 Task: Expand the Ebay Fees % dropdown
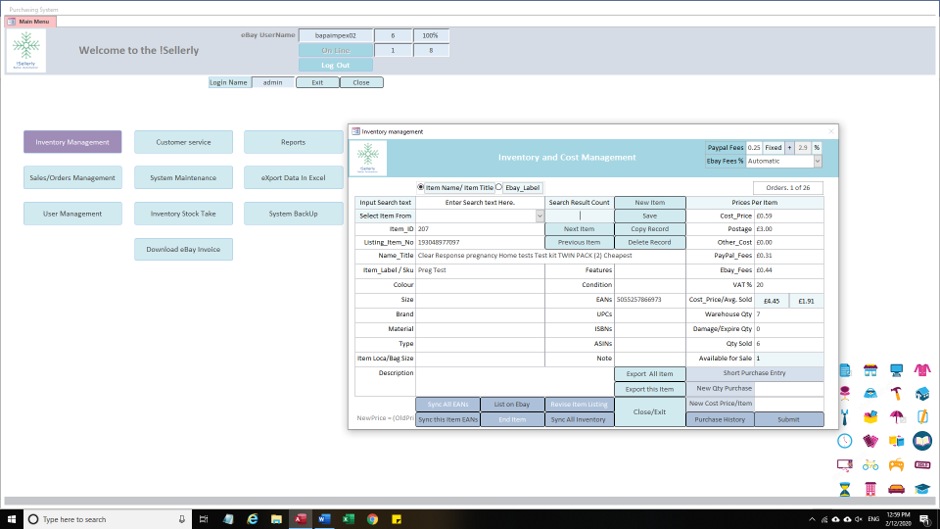[816, 161]
